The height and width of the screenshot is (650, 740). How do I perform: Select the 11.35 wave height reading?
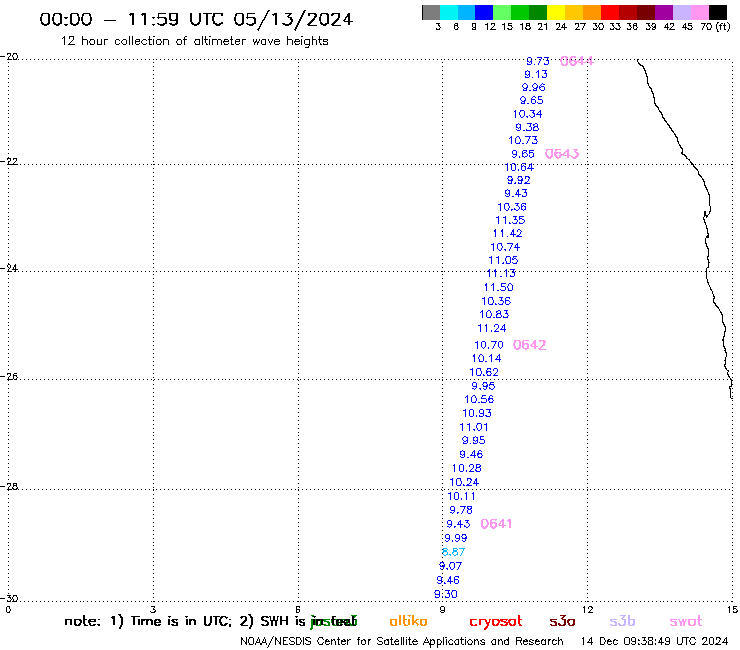(510, 220)
